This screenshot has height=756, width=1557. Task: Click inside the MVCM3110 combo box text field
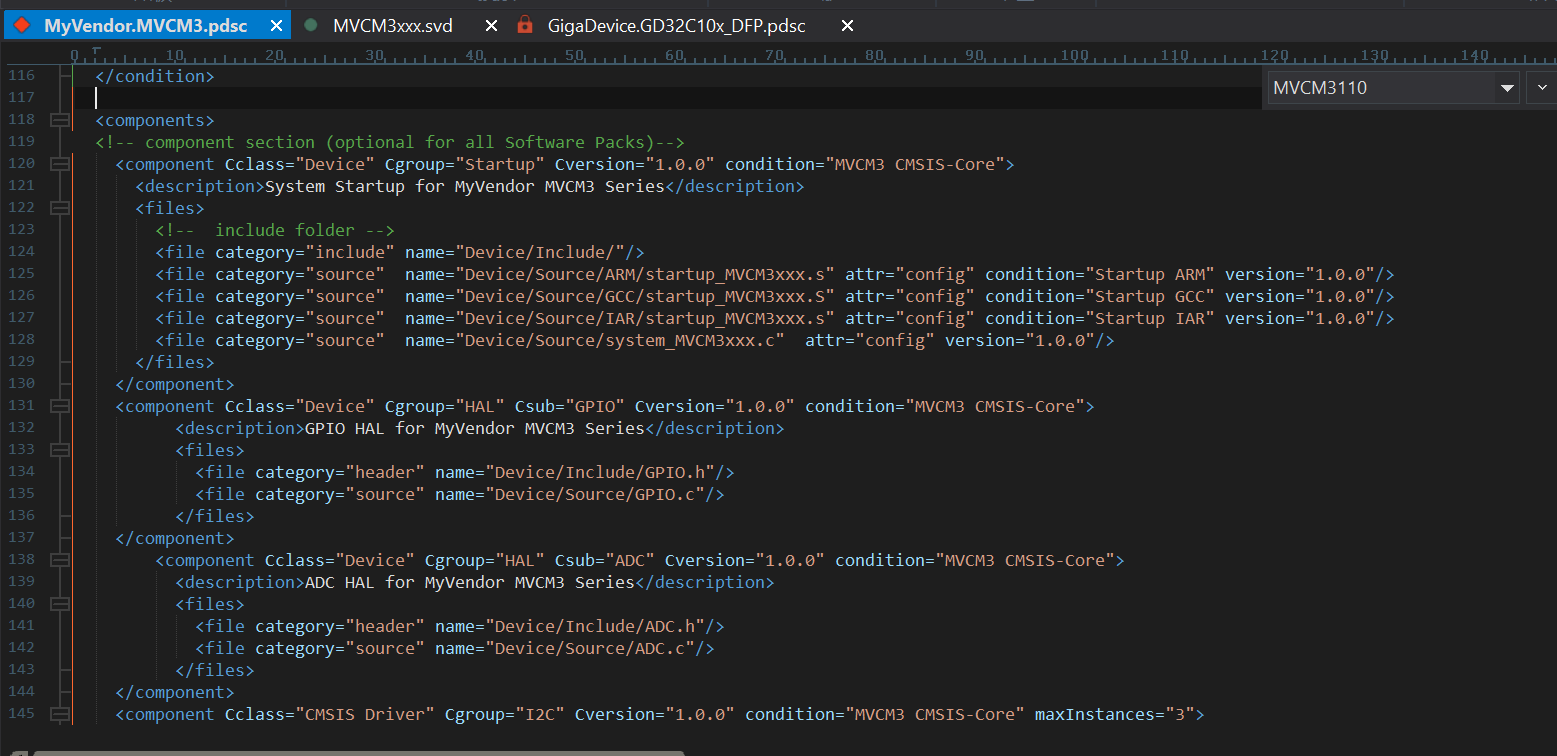1378,88
